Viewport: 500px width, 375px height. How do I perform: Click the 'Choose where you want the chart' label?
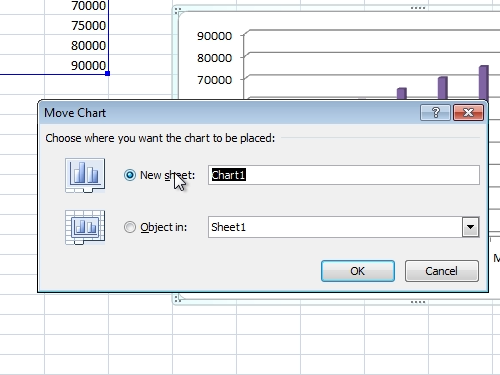point(160,138)
